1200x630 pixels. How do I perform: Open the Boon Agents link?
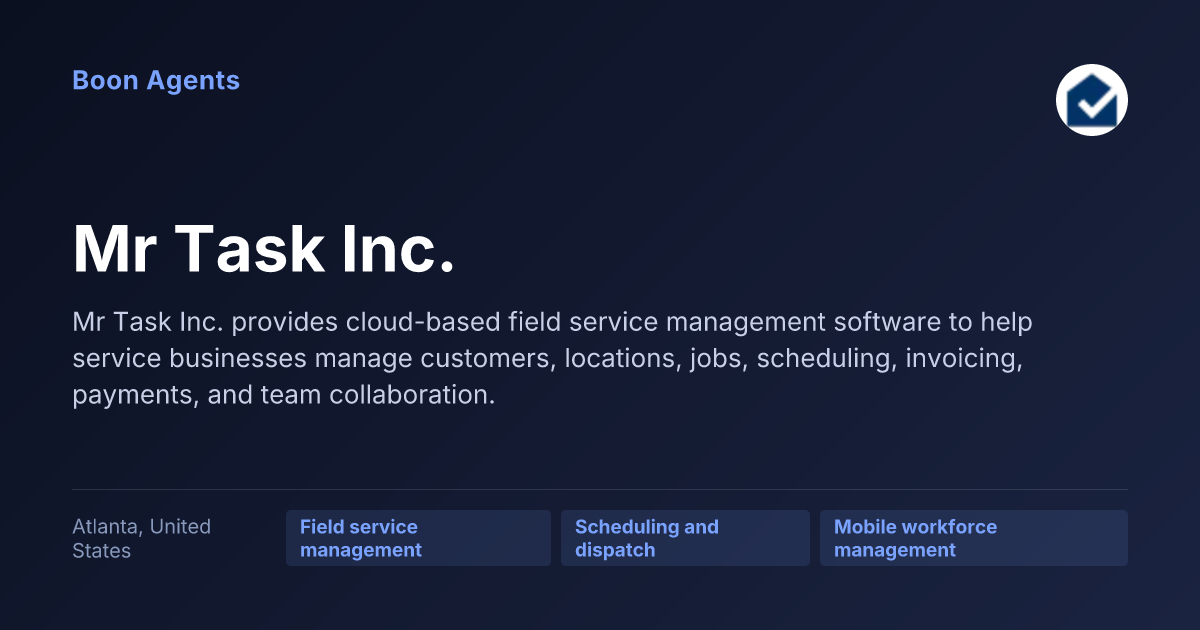click(x=156, y=81)
